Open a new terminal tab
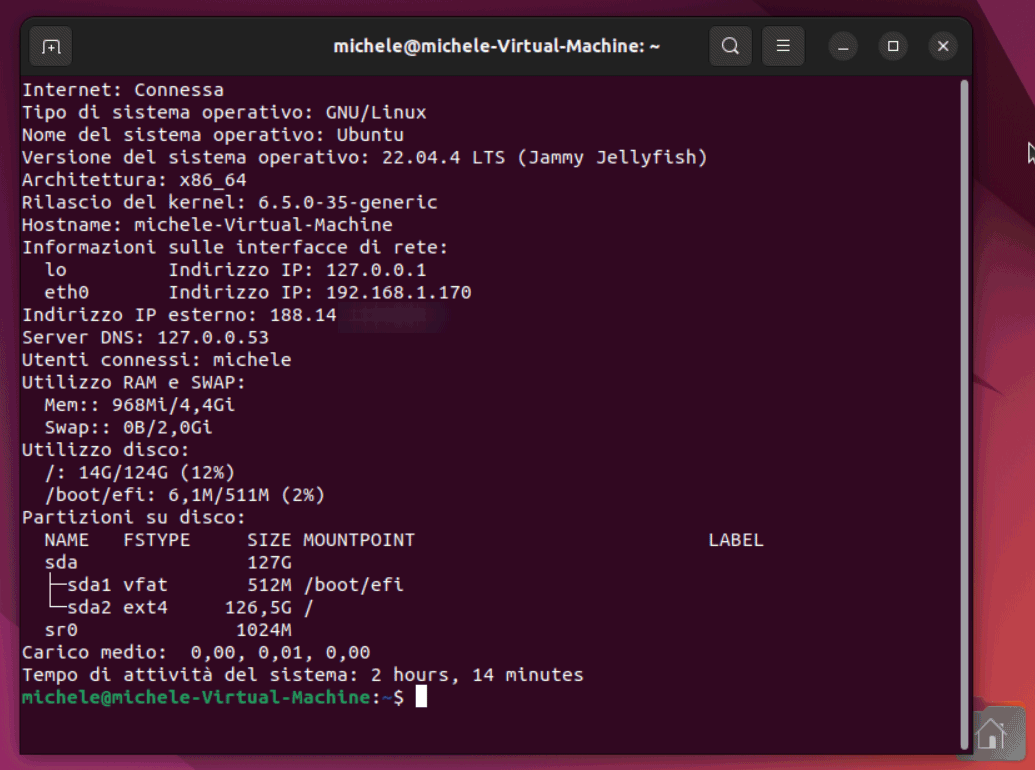The width and height of the screenshot is (1035, 770). click(x=51, y=46)
